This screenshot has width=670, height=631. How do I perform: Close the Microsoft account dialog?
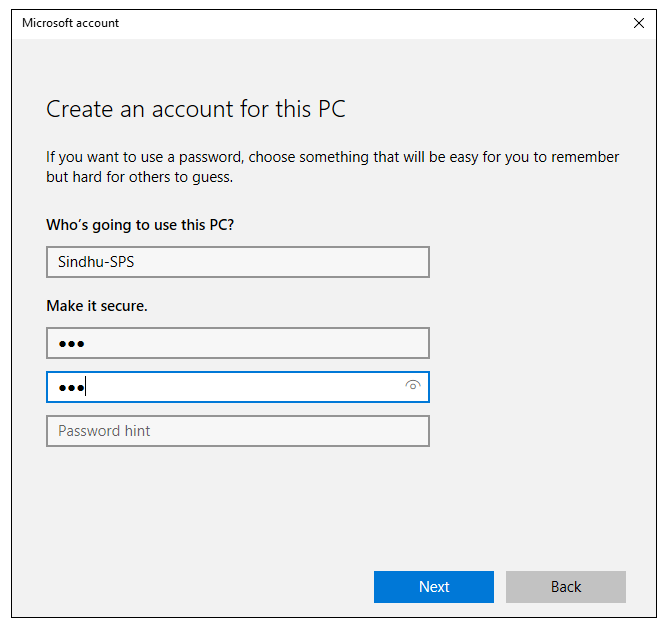pyautogui.click(x=638, y=23)
